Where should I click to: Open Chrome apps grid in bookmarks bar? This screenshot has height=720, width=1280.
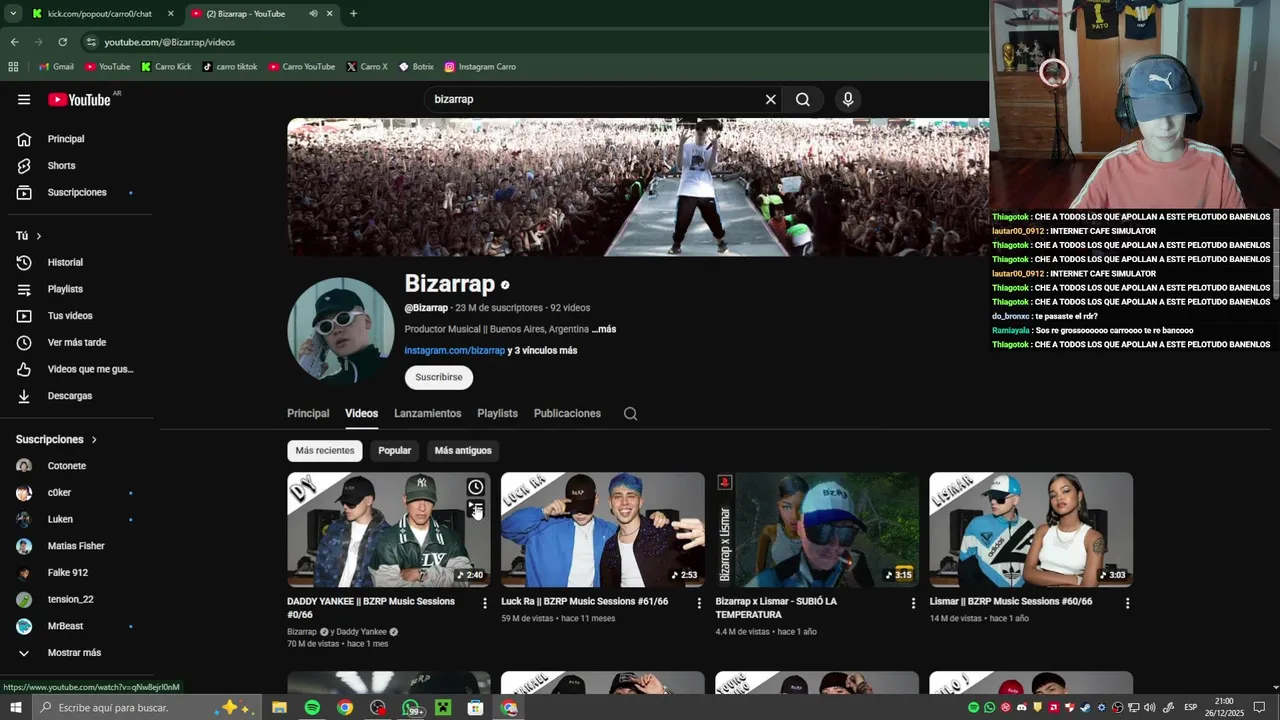(x=13, y=67)
